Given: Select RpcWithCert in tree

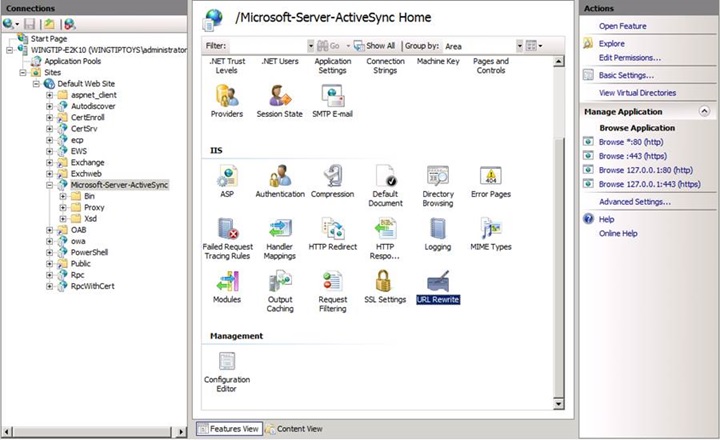Looking at the screenshot, I should [92, 286].
